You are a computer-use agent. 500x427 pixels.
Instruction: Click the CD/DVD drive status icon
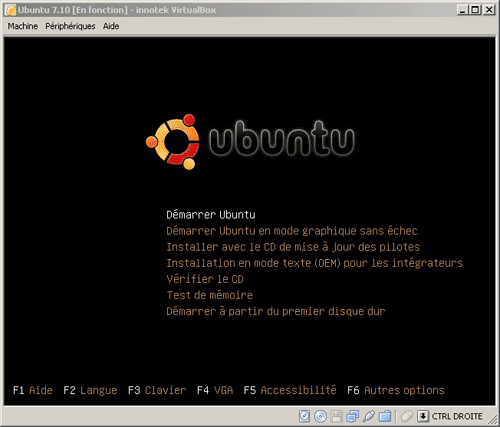coord(320,416)
